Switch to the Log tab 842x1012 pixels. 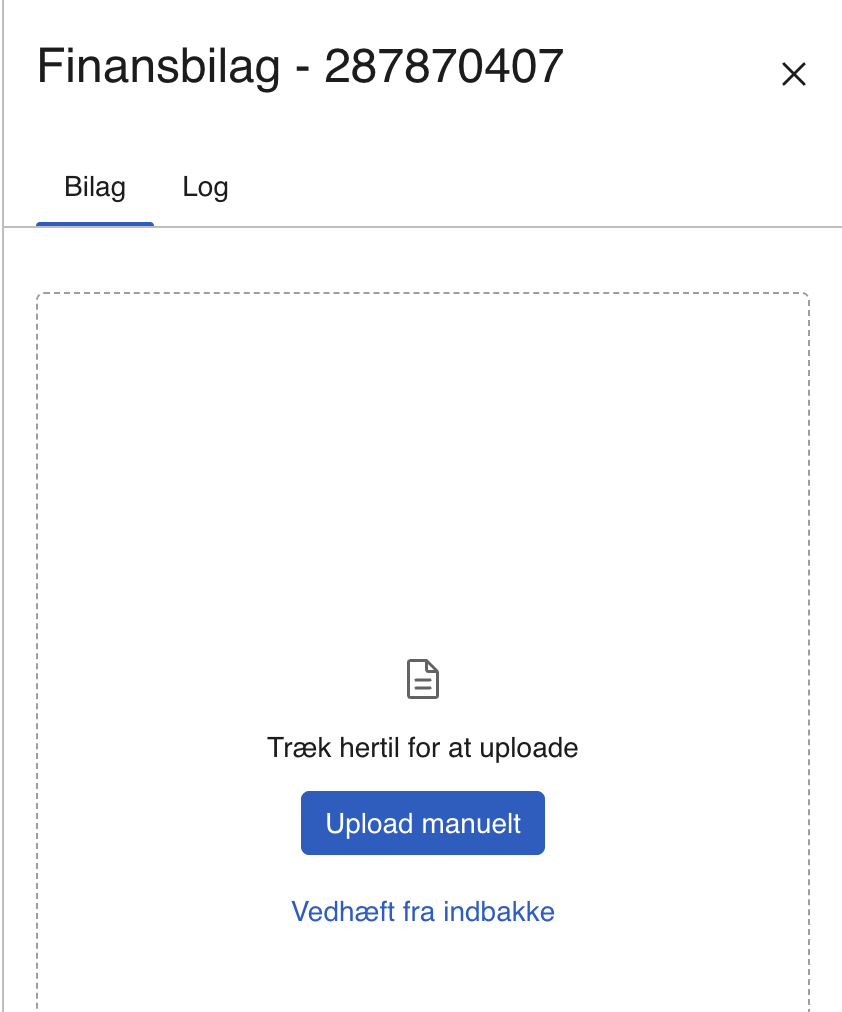(x=205, y=188)
